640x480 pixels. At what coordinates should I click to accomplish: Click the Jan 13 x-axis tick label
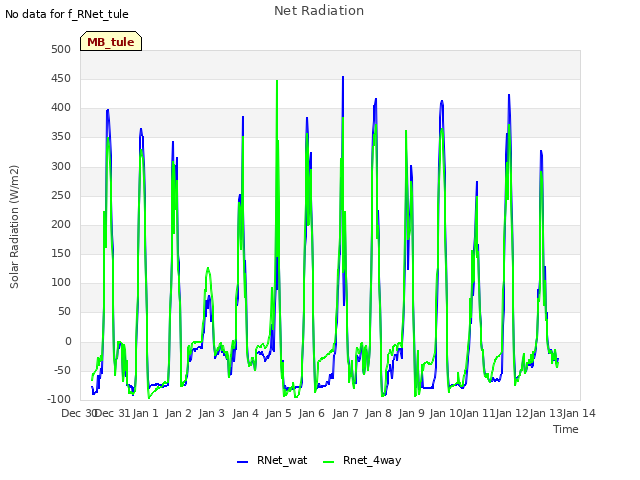click(546, 413)
